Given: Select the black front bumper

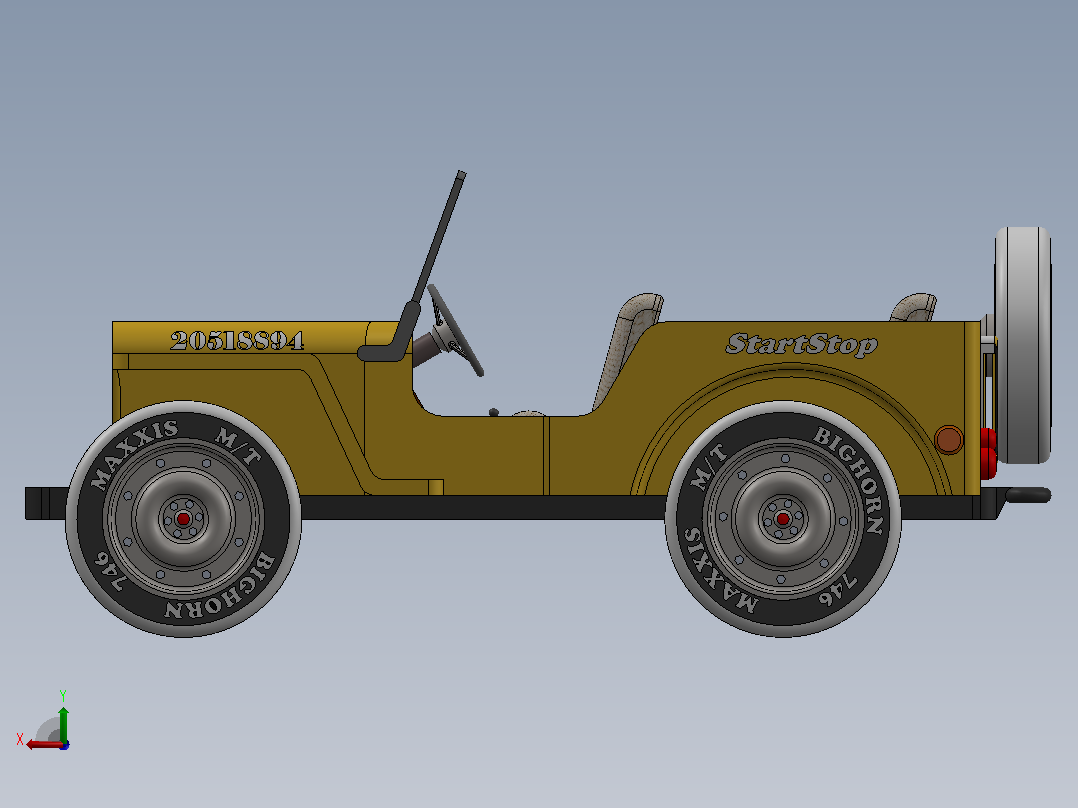Looking at the screenshot, I should pos(46,503).
